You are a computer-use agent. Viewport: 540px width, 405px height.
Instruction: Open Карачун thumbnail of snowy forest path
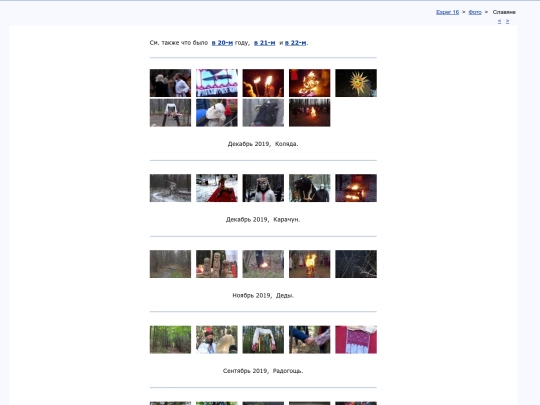[x=170, y=188]
